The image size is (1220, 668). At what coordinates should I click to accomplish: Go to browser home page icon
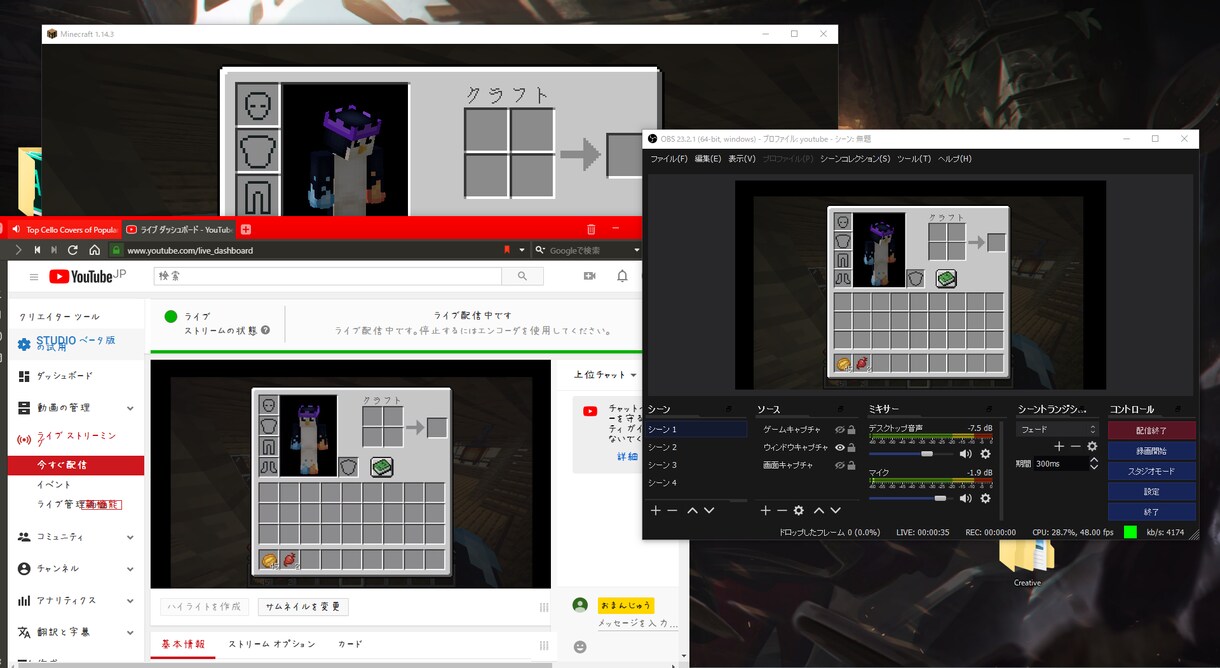pyautogui.click(x=94, y=250)
